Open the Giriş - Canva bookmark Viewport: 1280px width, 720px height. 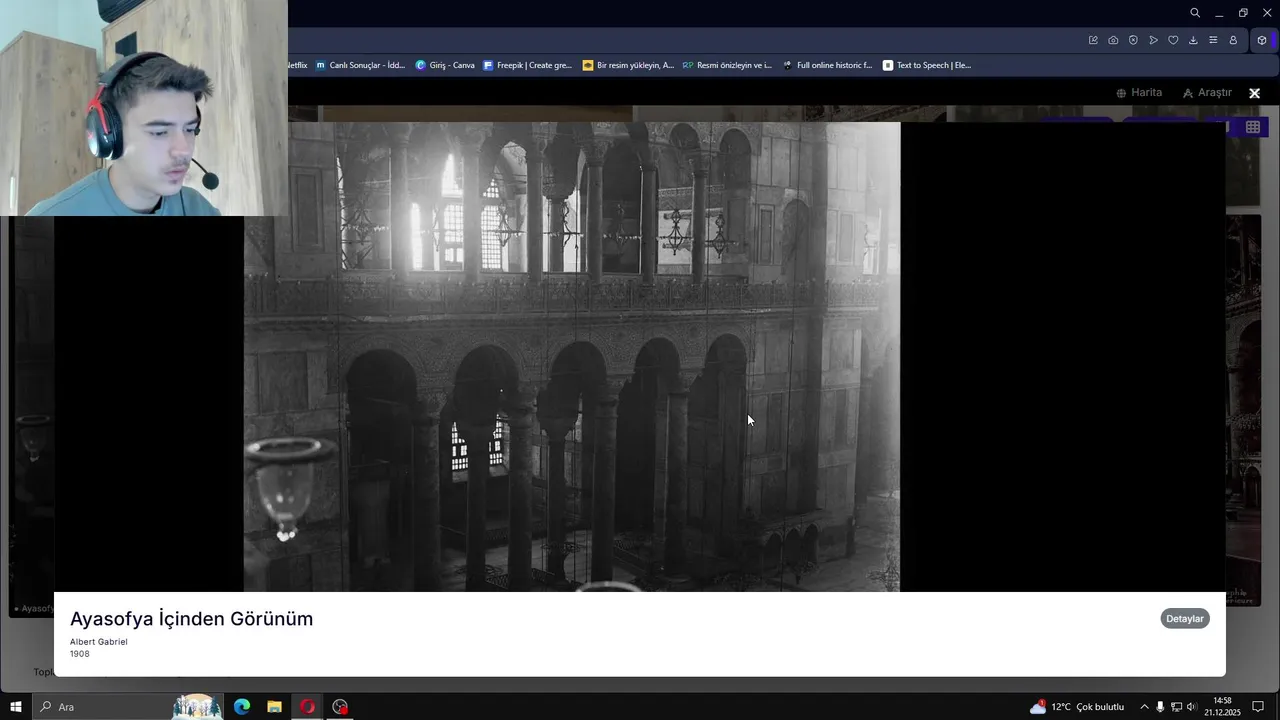446,65
